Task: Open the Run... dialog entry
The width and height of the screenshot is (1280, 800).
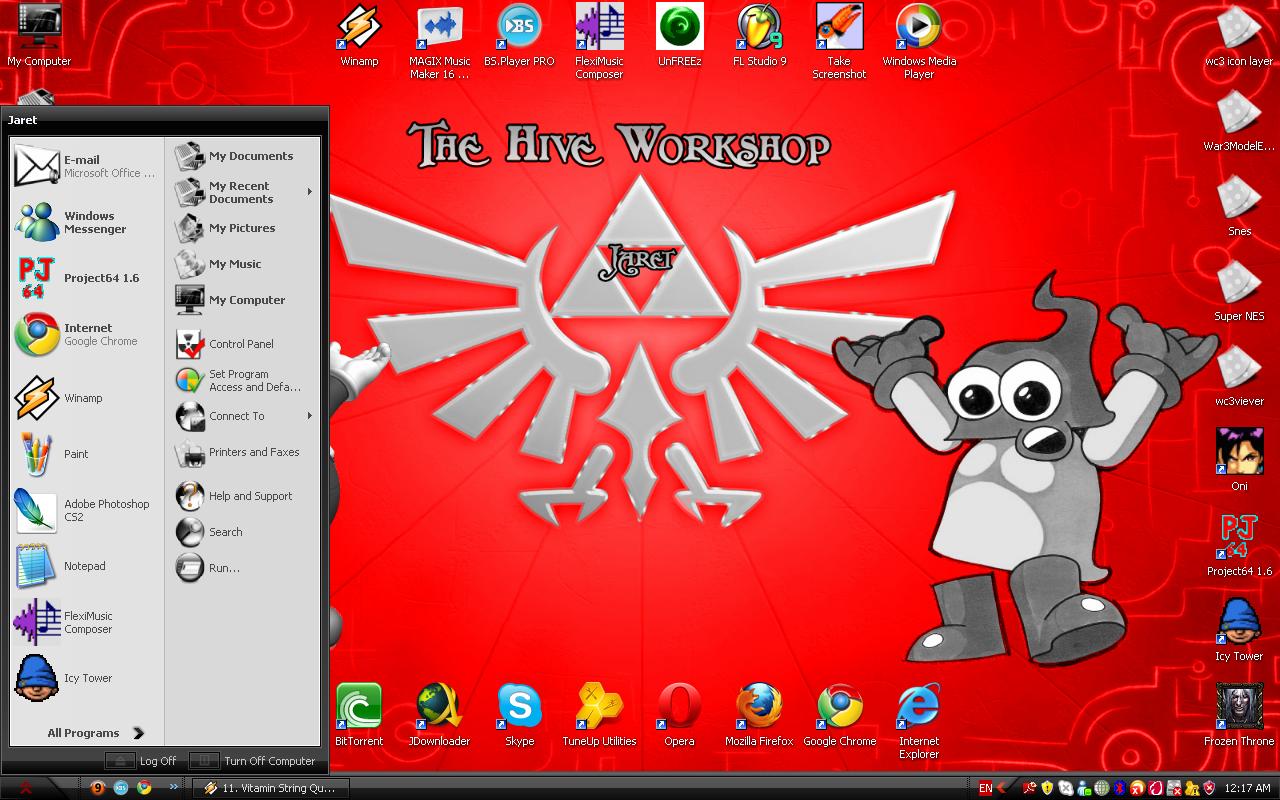Action: (243, 568)
